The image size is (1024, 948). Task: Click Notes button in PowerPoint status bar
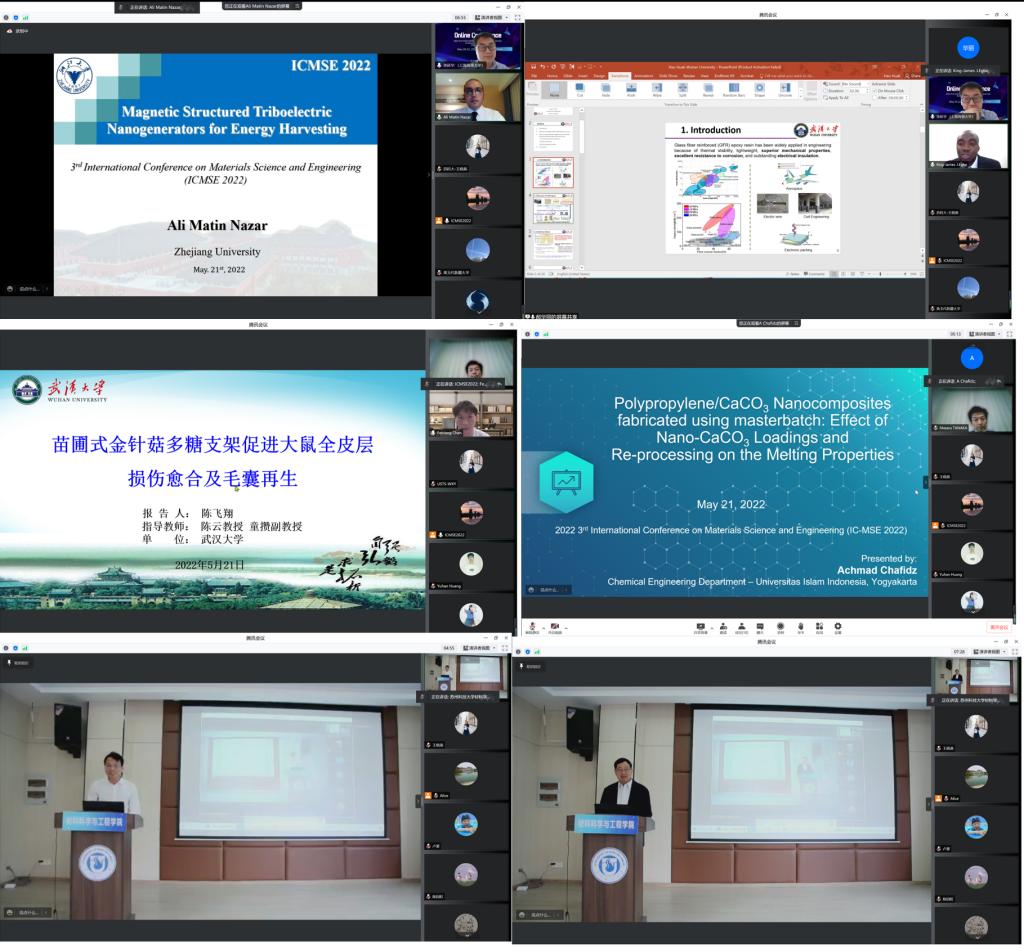pyautogui.click(x=795, y=274)
